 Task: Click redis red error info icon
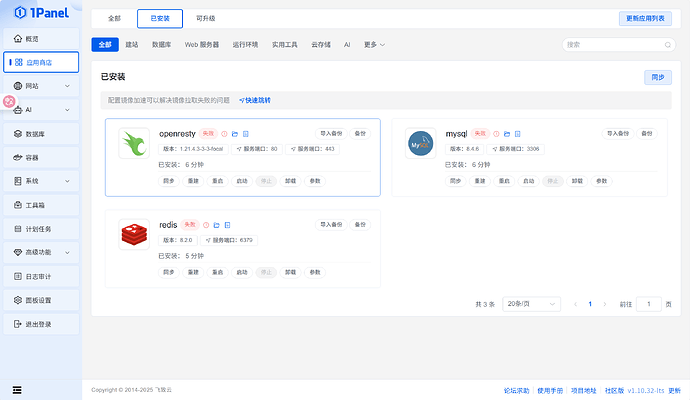206,225
